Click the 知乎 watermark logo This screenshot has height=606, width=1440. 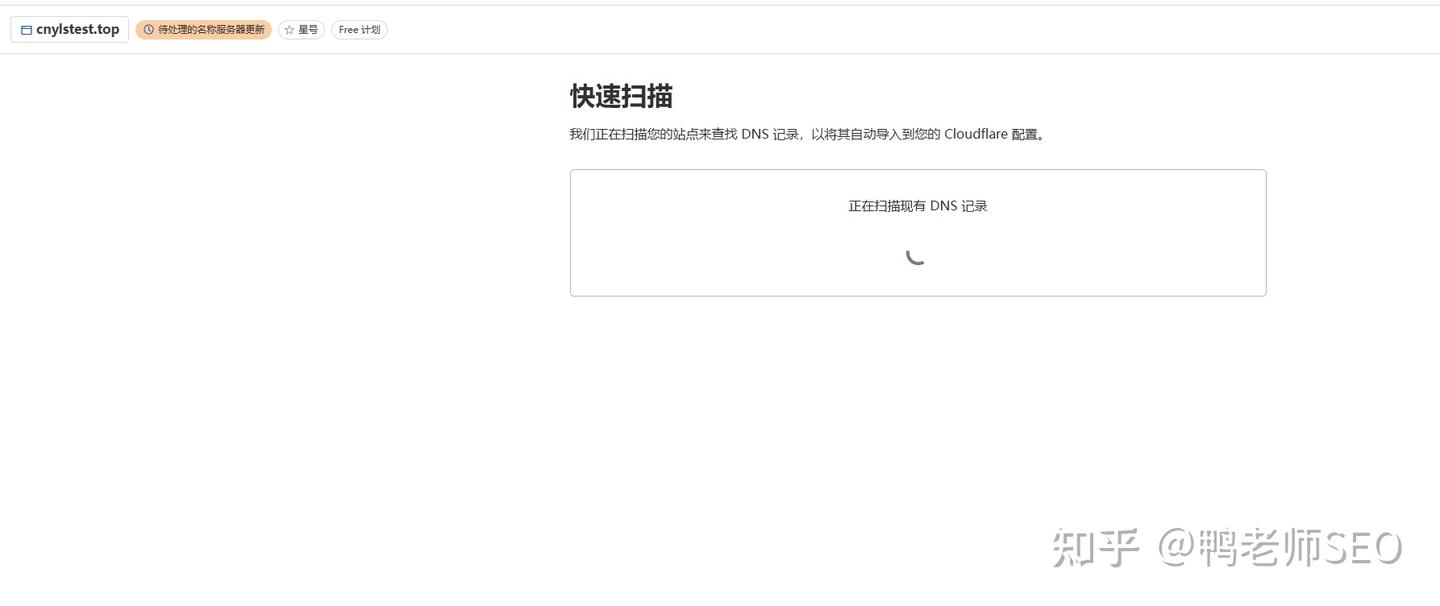tap(1097, 548)
